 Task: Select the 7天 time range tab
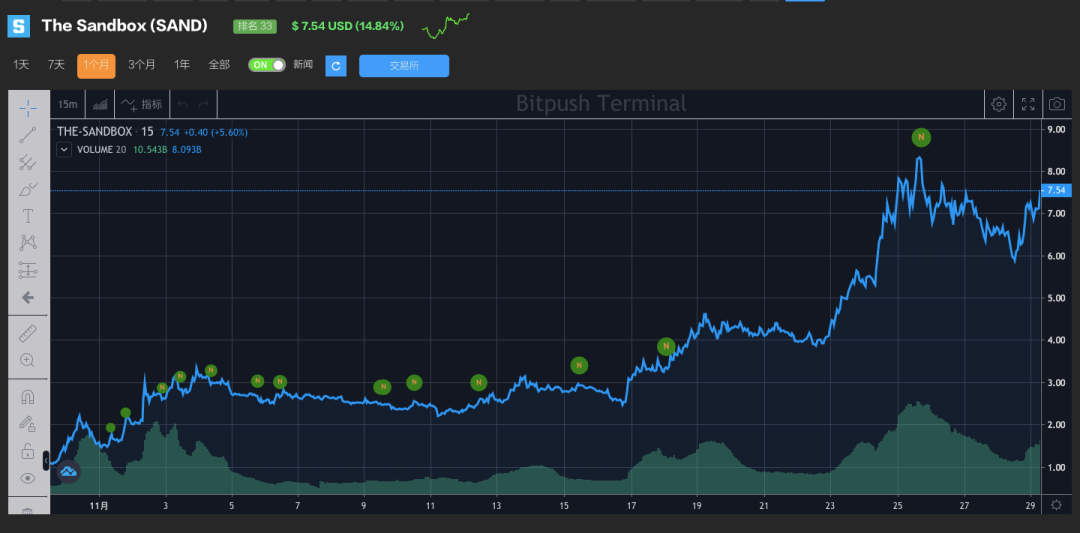56,65
